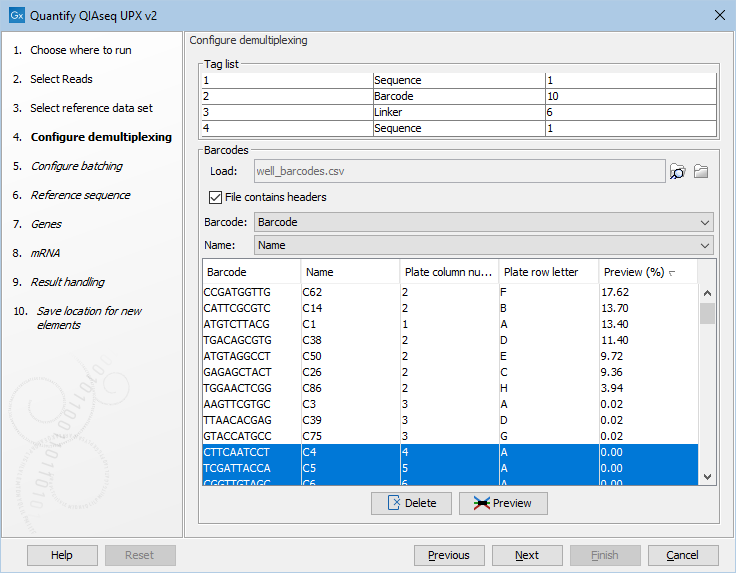
Task: Select the CCGATGGTTG barcode row
Action: point(238,292)
